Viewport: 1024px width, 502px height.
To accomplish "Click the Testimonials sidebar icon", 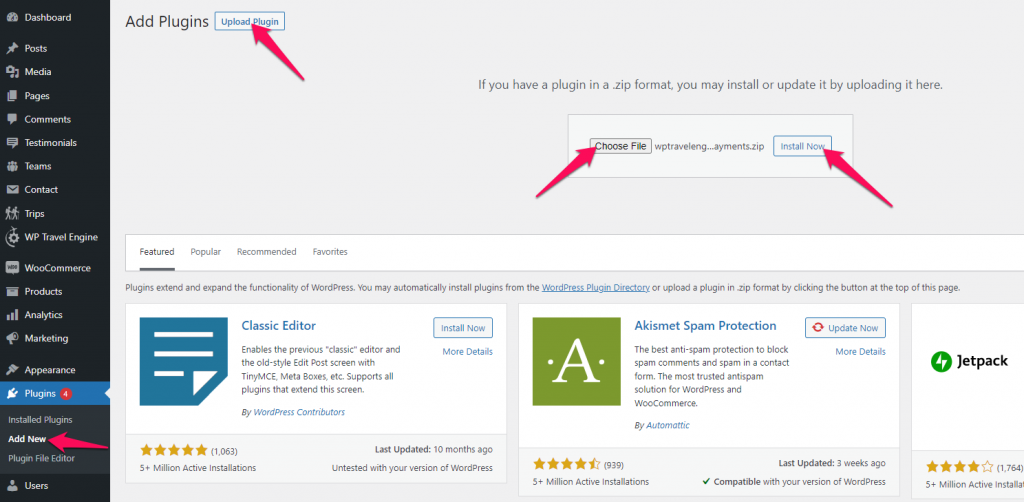I will click(x=12, y=143).
